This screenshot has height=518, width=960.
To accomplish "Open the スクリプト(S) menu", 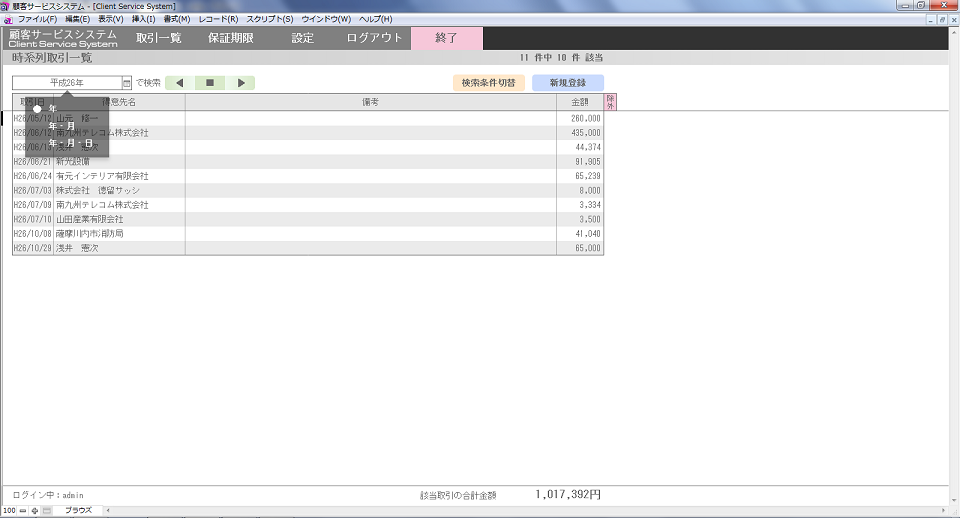I will tap(270, 19).
